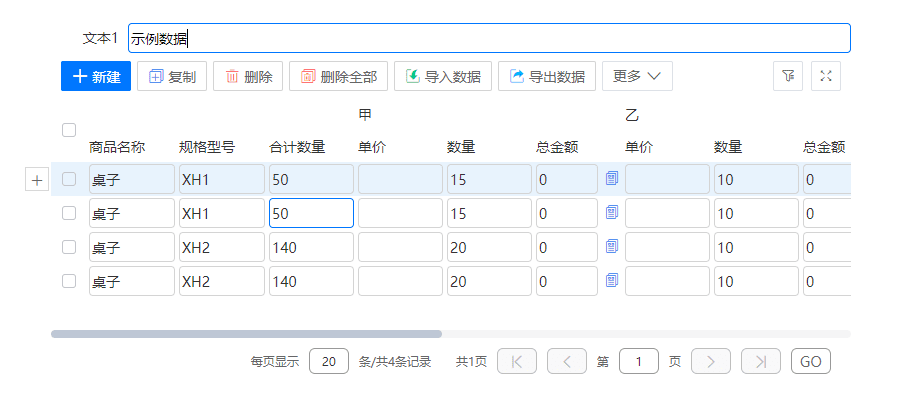Image resolution: width=911 pixels, height=396 pixels.
Task: Click the 甲 单价 field in the second row
Action: point(400,213)
